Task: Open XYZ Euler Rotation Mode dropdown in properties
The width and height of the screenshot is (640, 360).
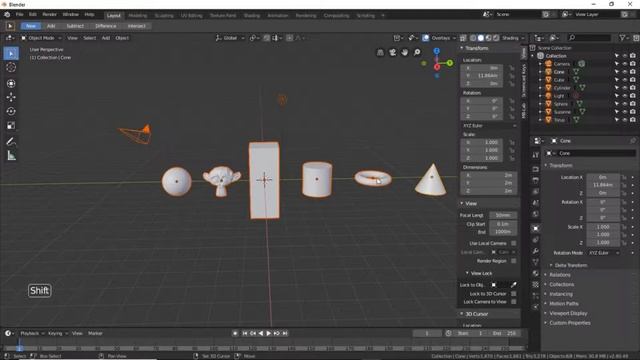Action: [x=604, y=253]
